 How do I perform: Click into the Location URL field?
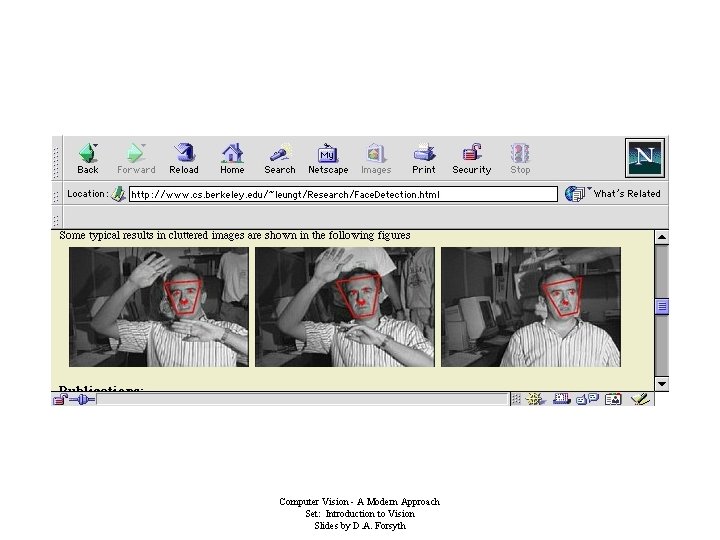point(343,194)
